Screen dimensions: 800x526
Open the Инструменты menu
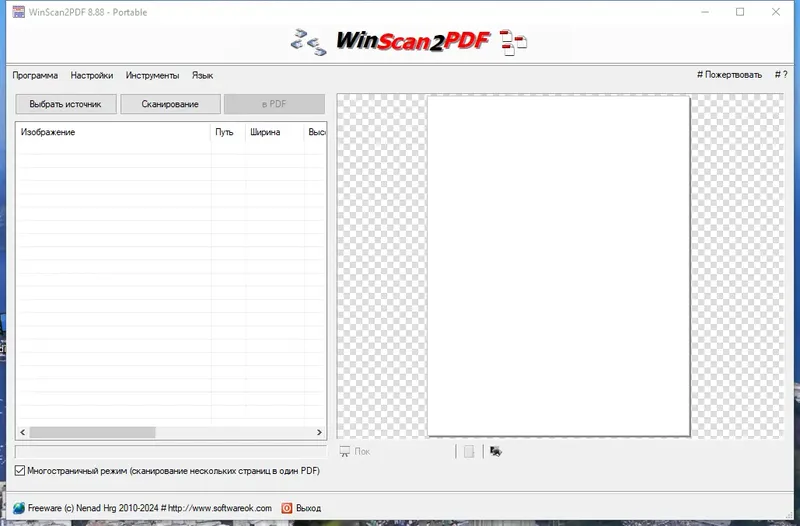coord(153,76)
